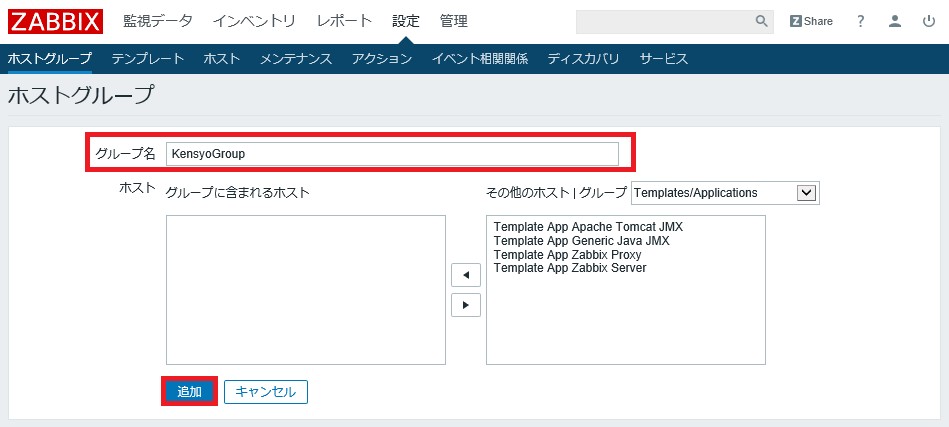The image size is (949, 427).
Task: Switch to the テンプレート tab
Action: pos(147,59)
